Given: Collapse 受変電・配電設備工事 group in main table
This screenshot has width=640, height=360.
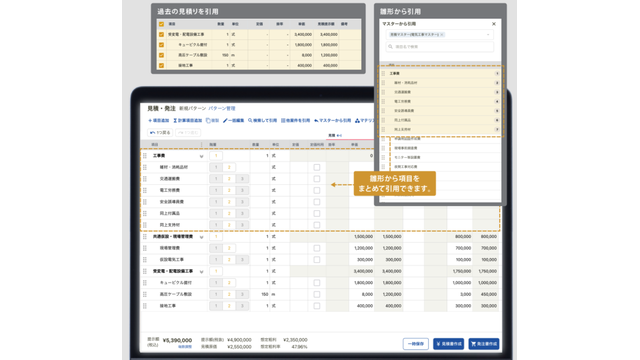Looking at the screenshot, I should (x=201, y=272).
